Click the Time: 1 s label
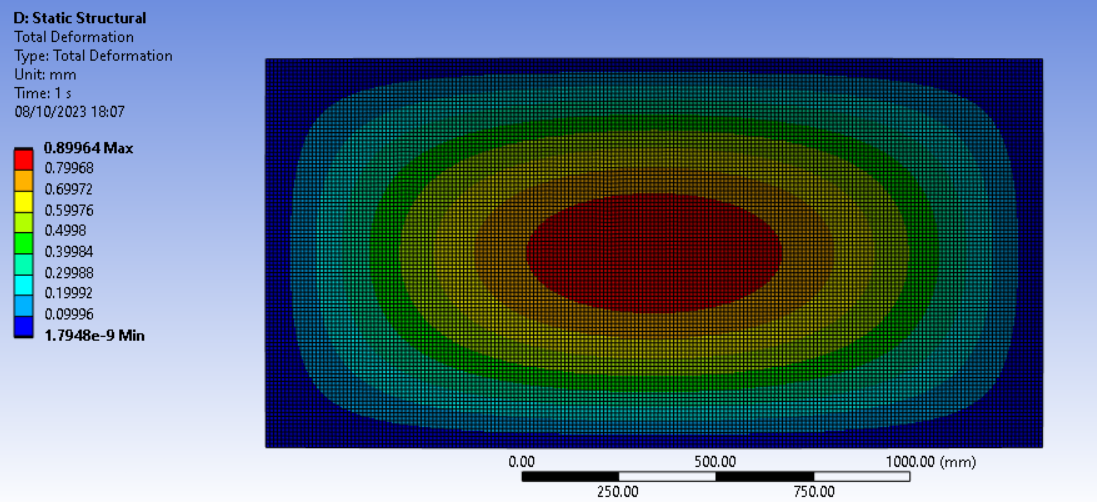 point(43,92)
